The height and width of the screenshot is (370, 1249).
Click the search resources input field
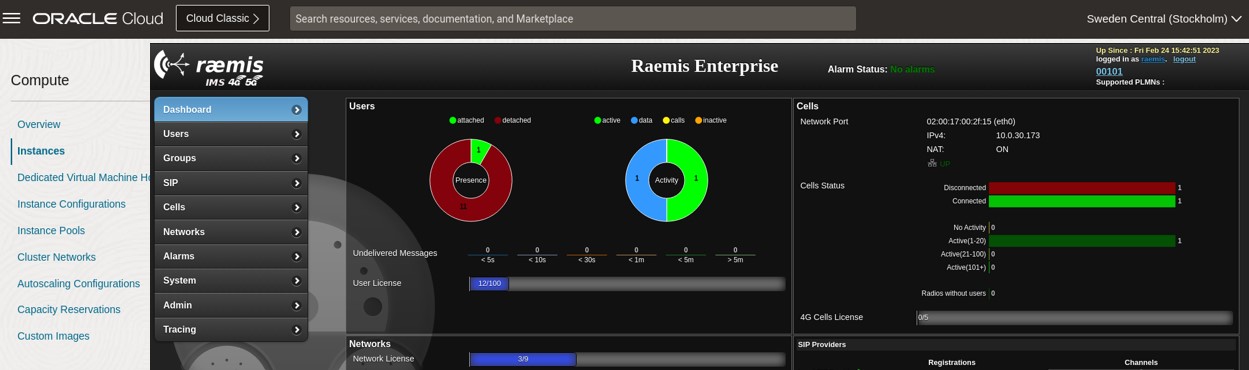(573, 18)
